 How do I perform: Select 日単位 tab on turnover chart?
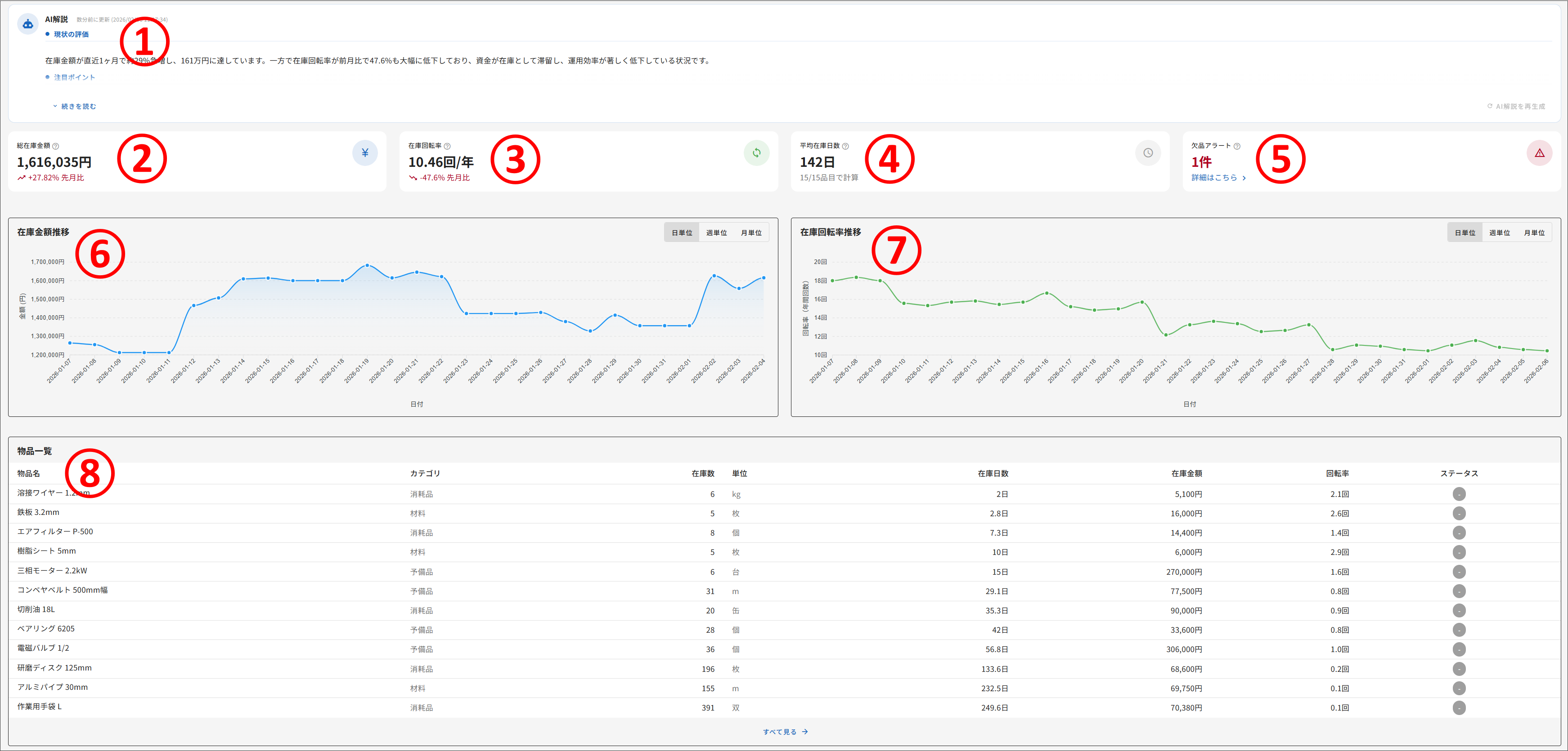(1465, 232)
